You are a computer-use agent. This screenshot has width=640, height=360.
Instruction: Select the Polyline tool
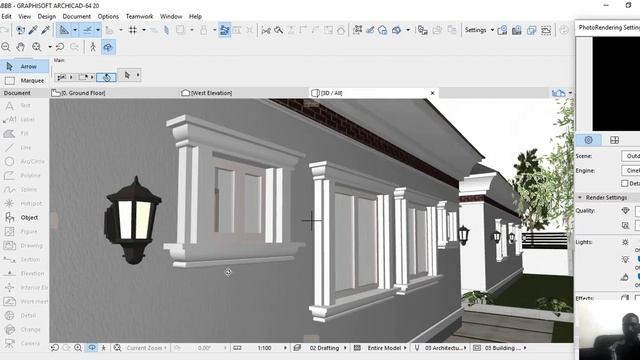pyautogui.click(x=24, y=176)
